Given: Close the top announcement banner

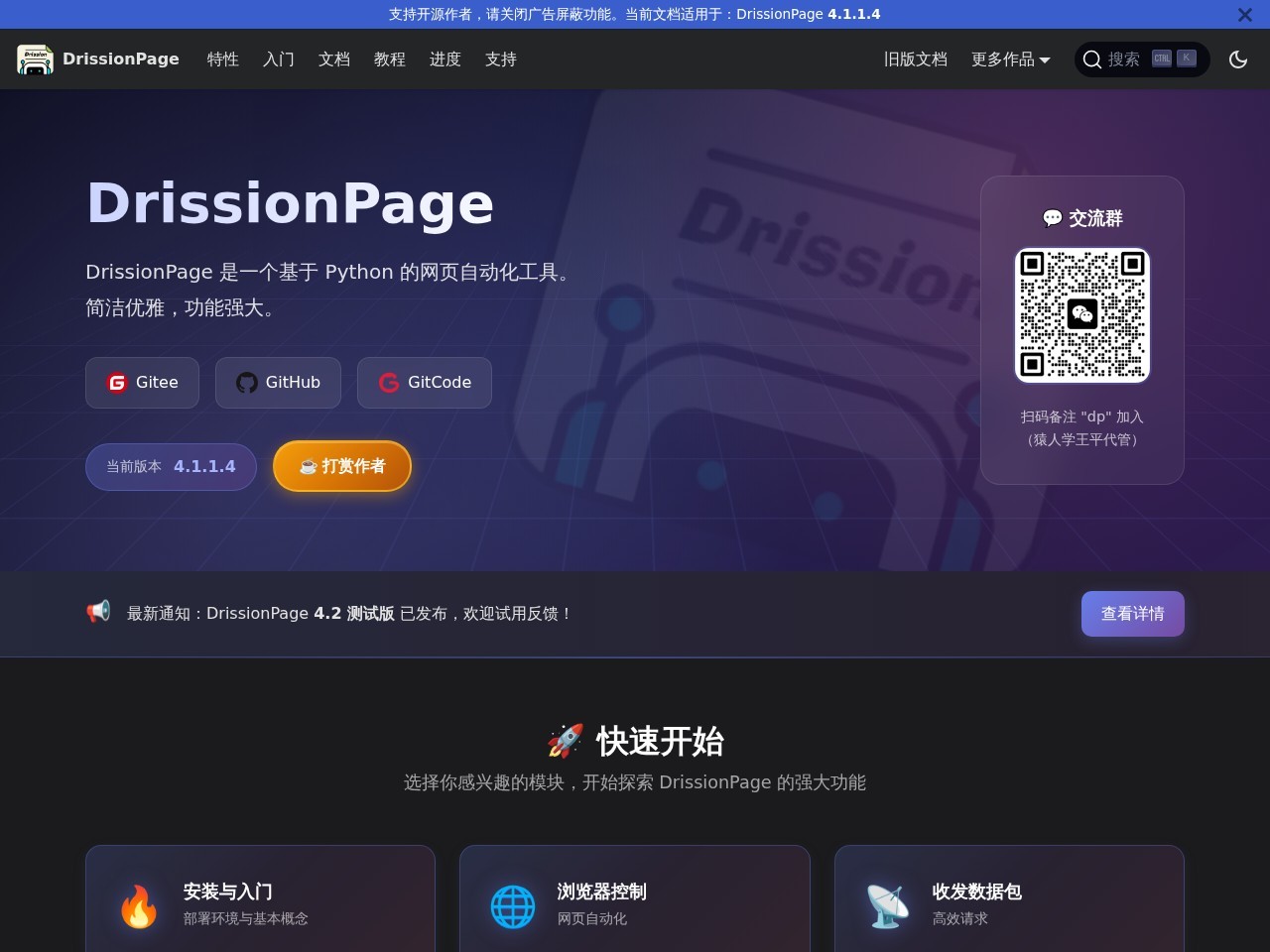Looking at the screenshot, I should coord(1244,15).
